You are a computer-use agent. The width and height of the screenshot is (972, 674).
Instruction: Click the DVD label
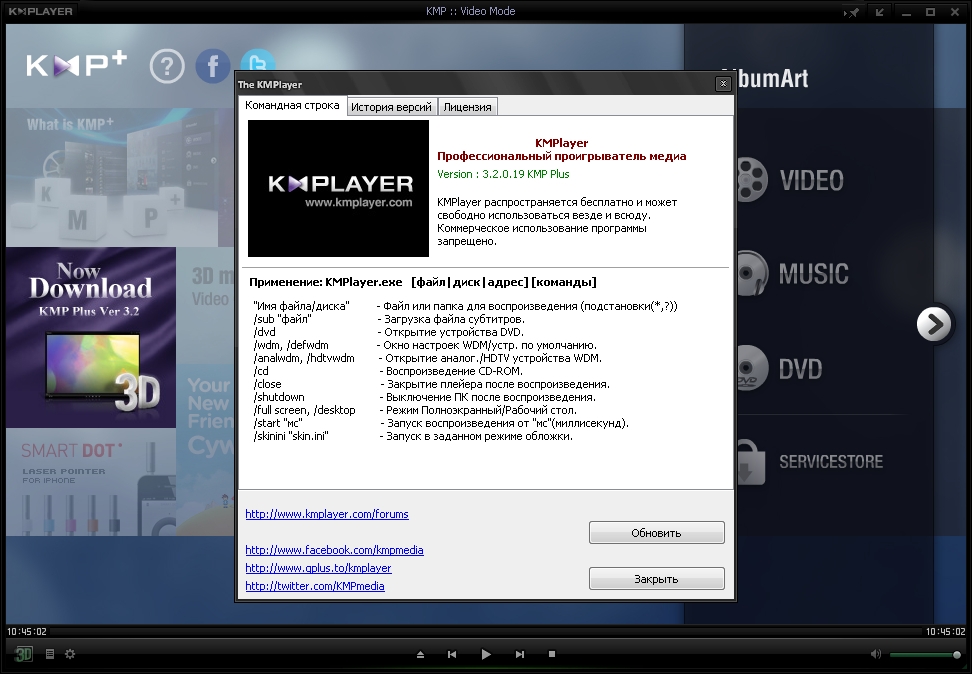tap(800, 369)
